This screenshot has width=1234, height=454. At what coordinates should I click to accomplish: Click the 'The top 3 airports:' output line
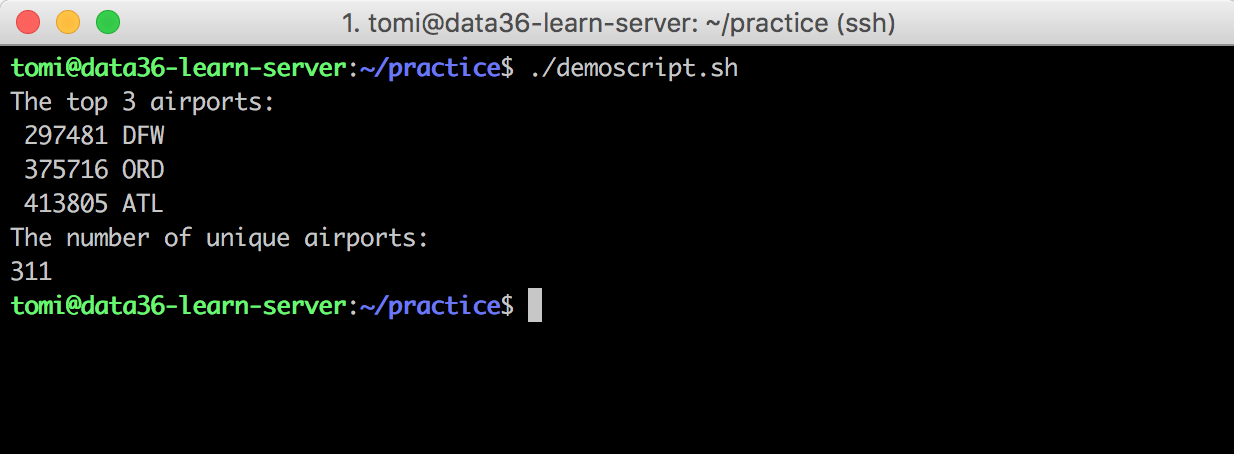tap(142, 103)
